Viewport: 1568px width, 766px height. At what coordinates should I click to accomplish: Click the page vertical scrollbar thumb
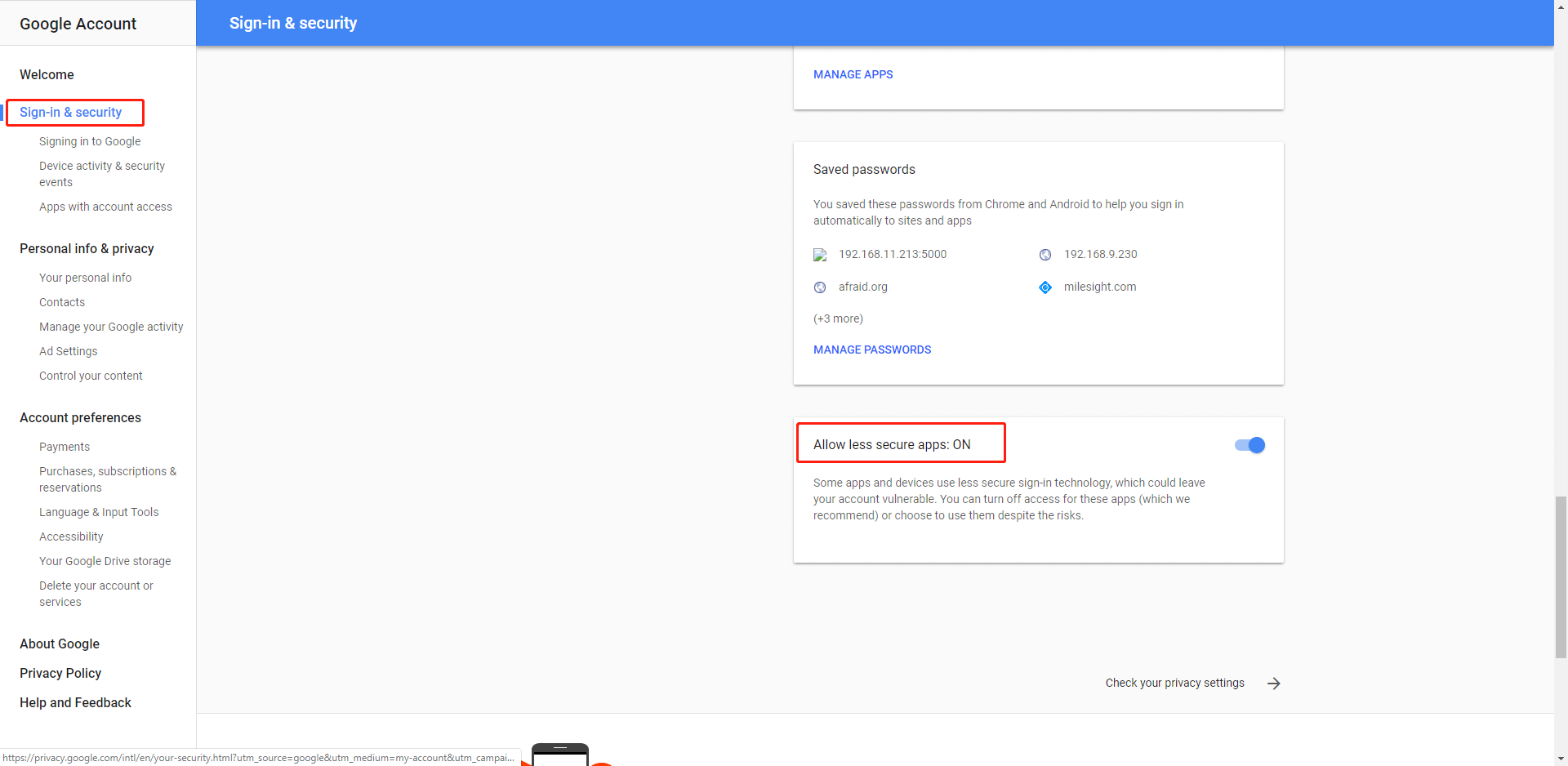[x=1561, y=577]
